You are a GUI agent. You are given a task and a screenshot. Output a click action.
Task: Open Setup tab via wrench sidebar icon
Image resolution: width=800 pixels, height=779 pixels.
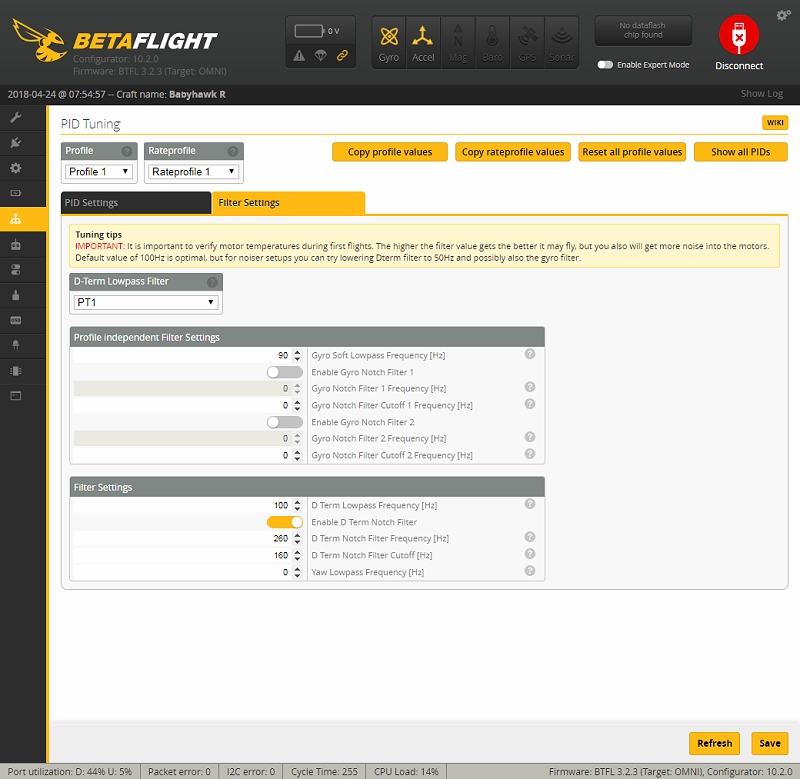tap(16, 118)
